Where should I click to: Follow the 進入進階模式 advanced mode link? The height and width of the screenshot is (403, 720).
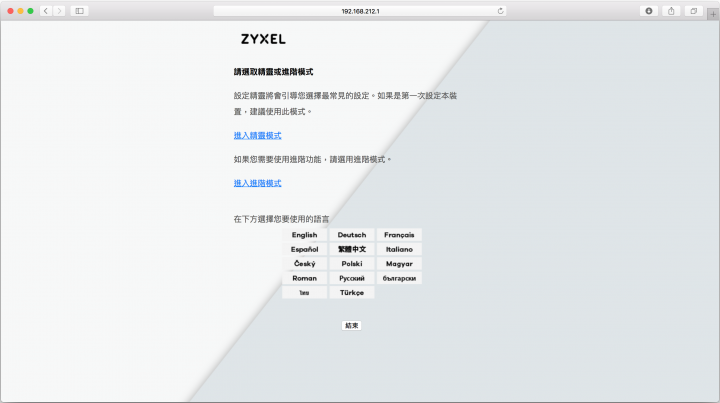pos(257,183)
